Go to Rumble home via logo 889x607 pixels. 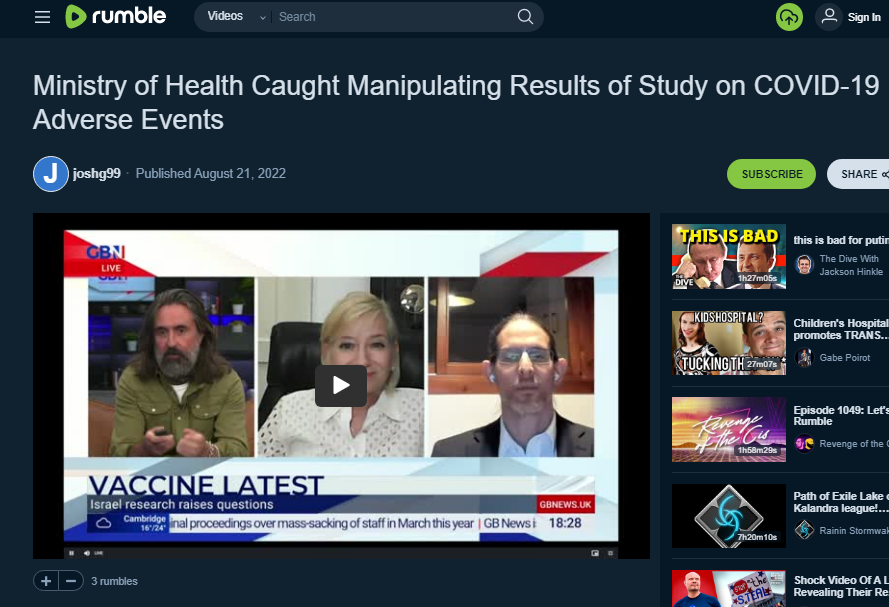tap(116, 16)
